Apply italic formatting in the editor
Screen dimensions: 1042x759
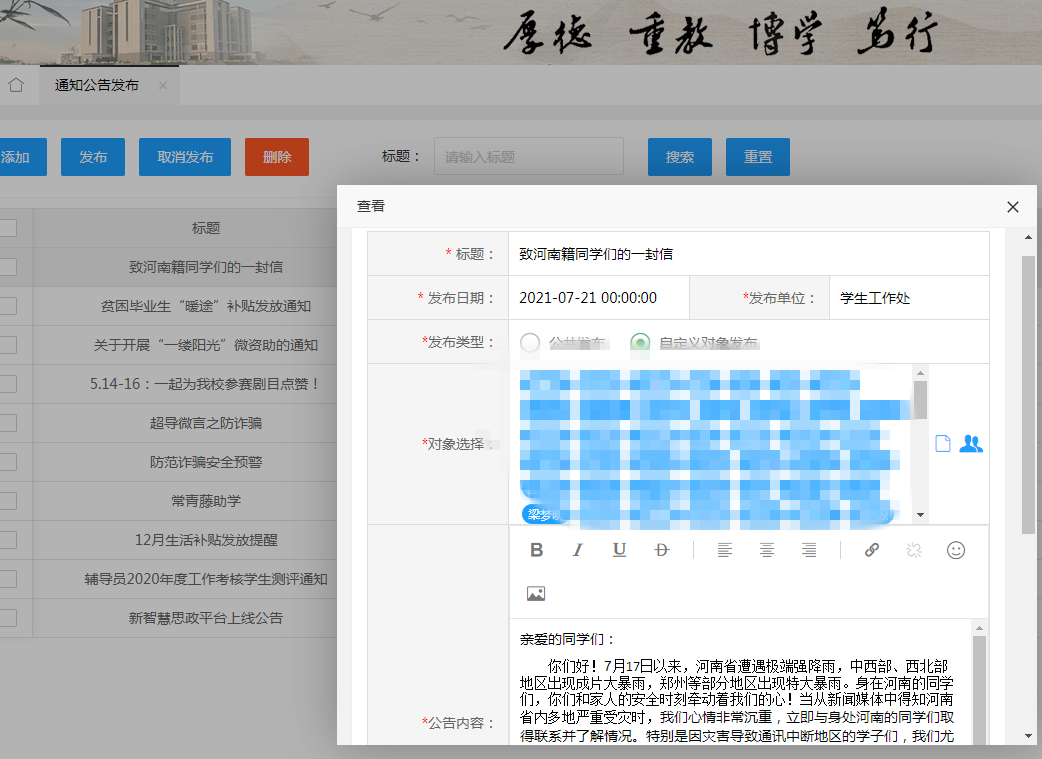[577, 550]
